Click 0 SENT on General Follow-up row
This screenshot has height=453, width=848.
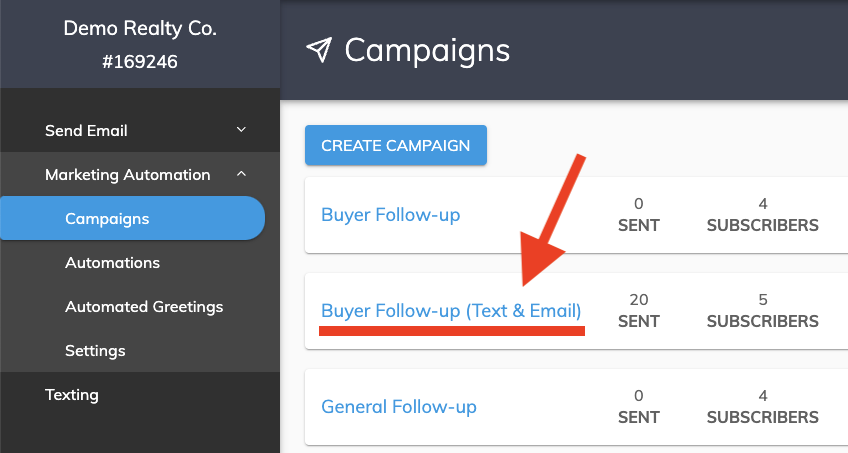(639, 407)
